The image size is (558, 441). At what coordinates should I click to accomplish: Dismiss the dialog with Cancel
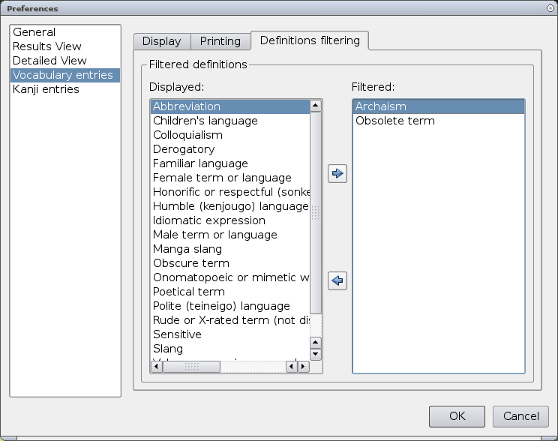pyautogui.click(x=521, y=416)
